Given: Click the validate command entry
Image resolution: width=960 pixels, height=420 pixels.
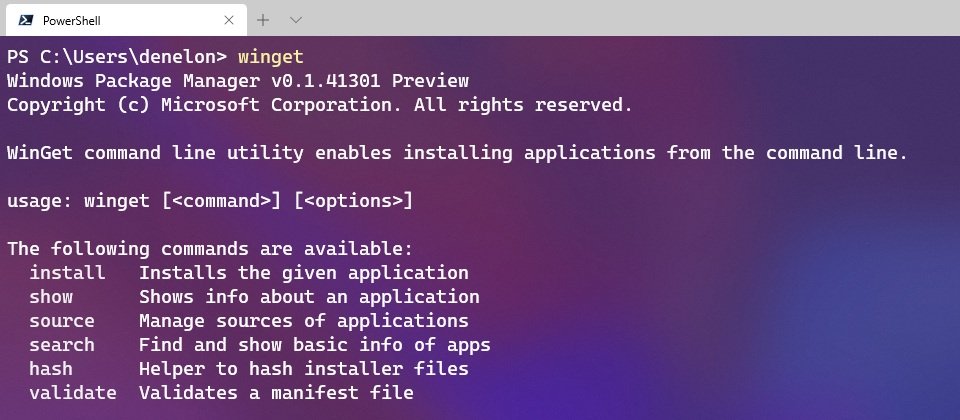Looking at the screenshot, I should 73,392.
